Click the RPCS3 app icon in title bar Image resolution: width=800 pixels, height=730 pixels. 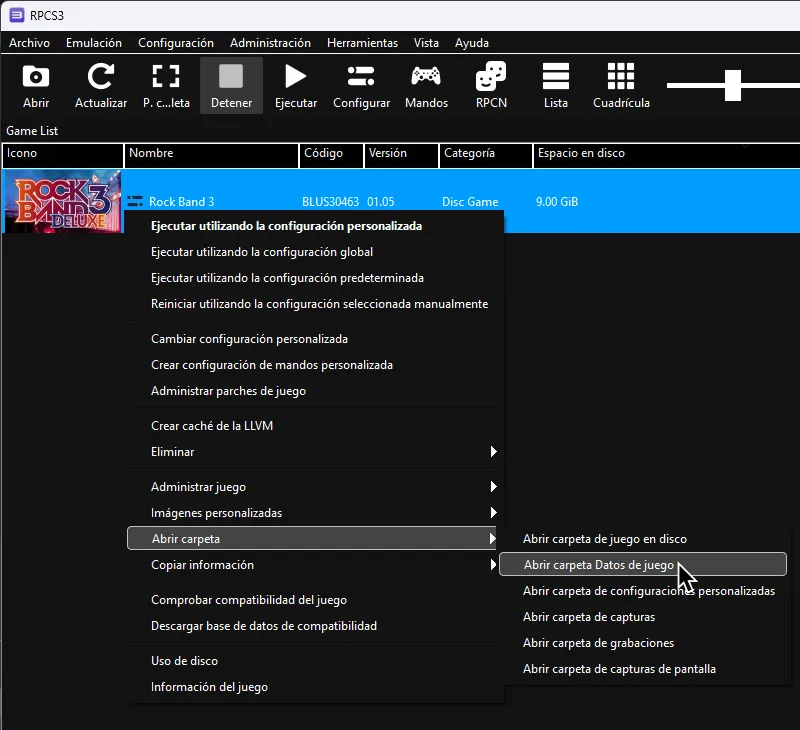pos(16,15)
